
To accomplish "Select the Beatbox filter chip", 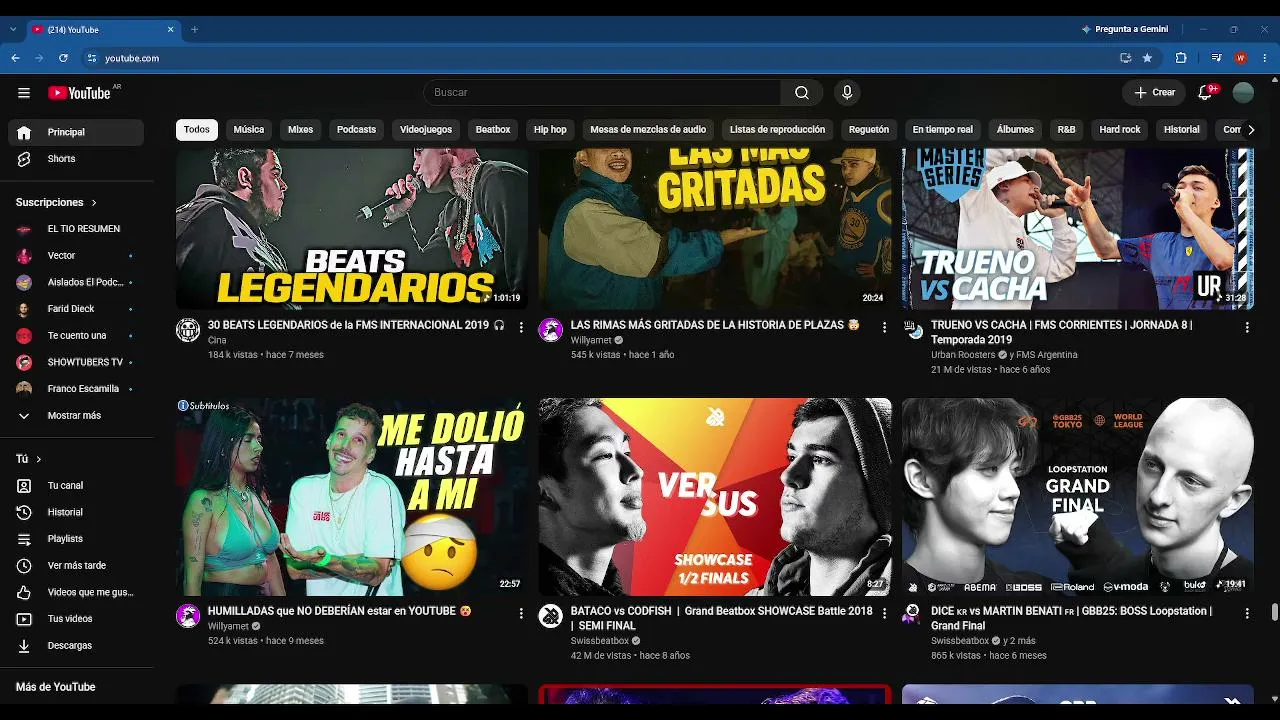I will coord(493,130).
